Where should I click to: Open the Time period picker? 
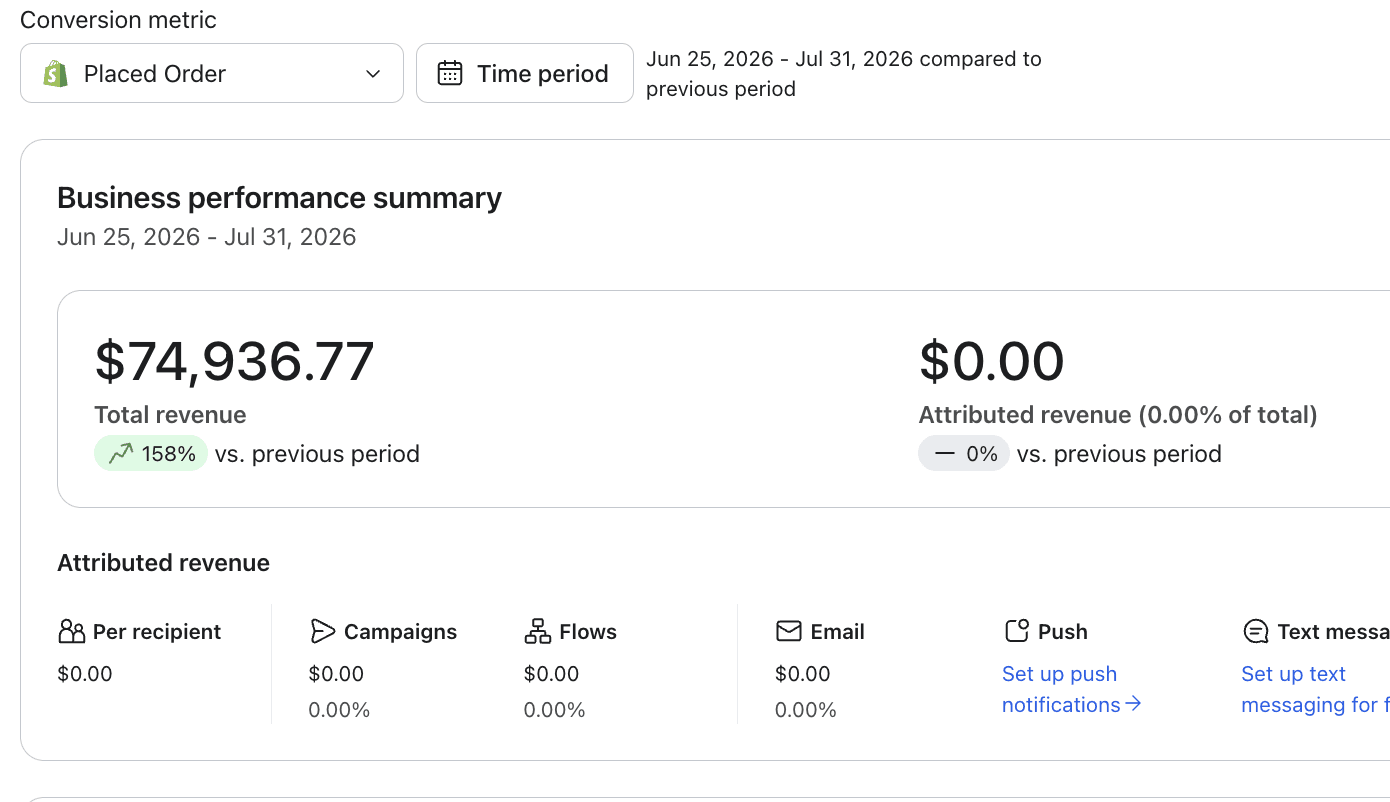(525, 73)
